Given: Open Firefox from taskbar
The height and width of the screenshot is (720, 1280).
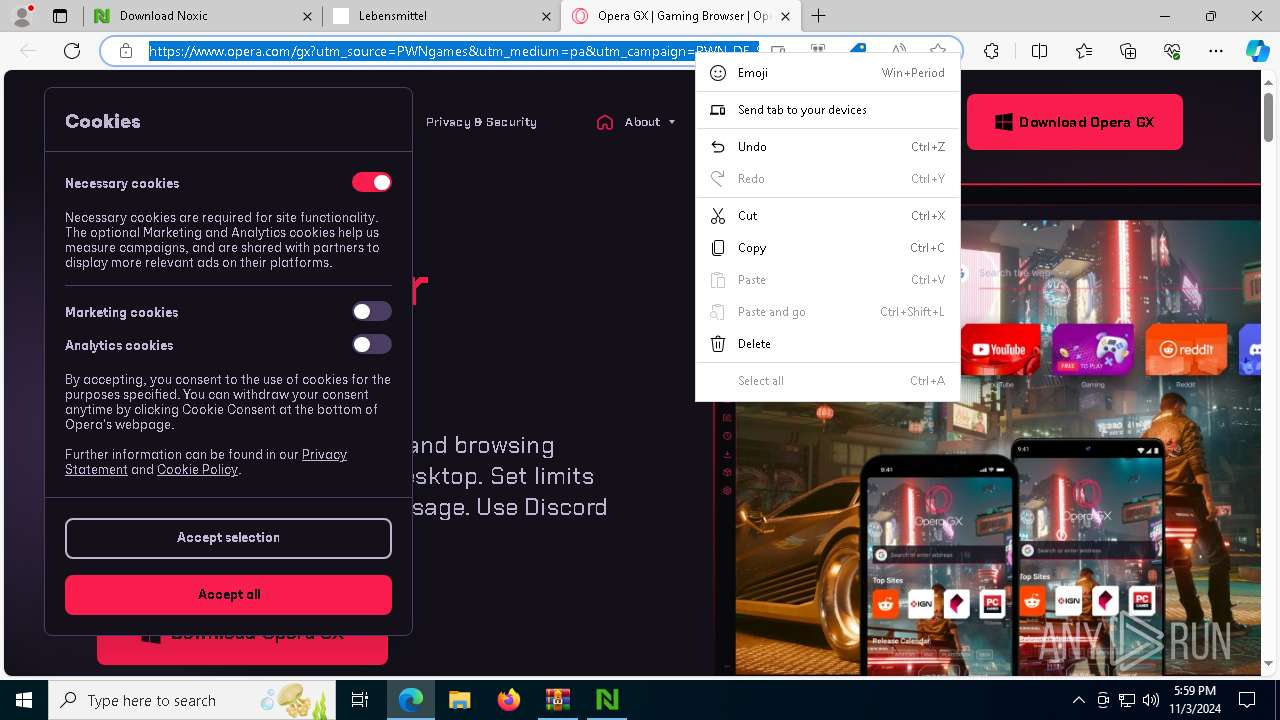Looking at the screenshot, I should coord(508,700).
